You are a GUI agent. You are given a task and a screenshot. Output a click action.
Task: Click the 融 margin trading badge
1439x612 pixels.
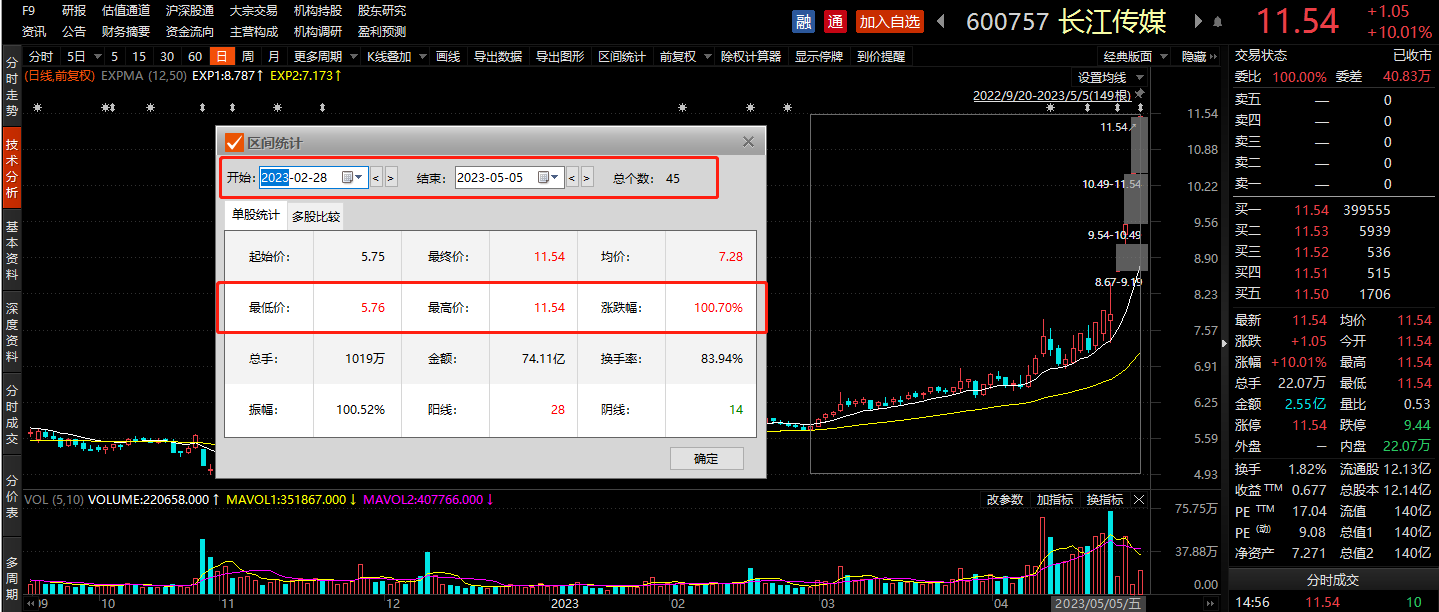tap(803, 21)
